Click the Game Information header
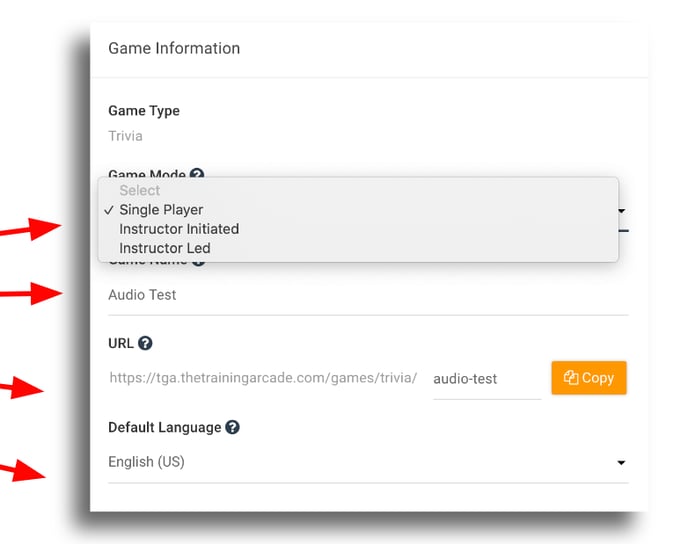Viewport: 688px width, 544px height. 174,48
